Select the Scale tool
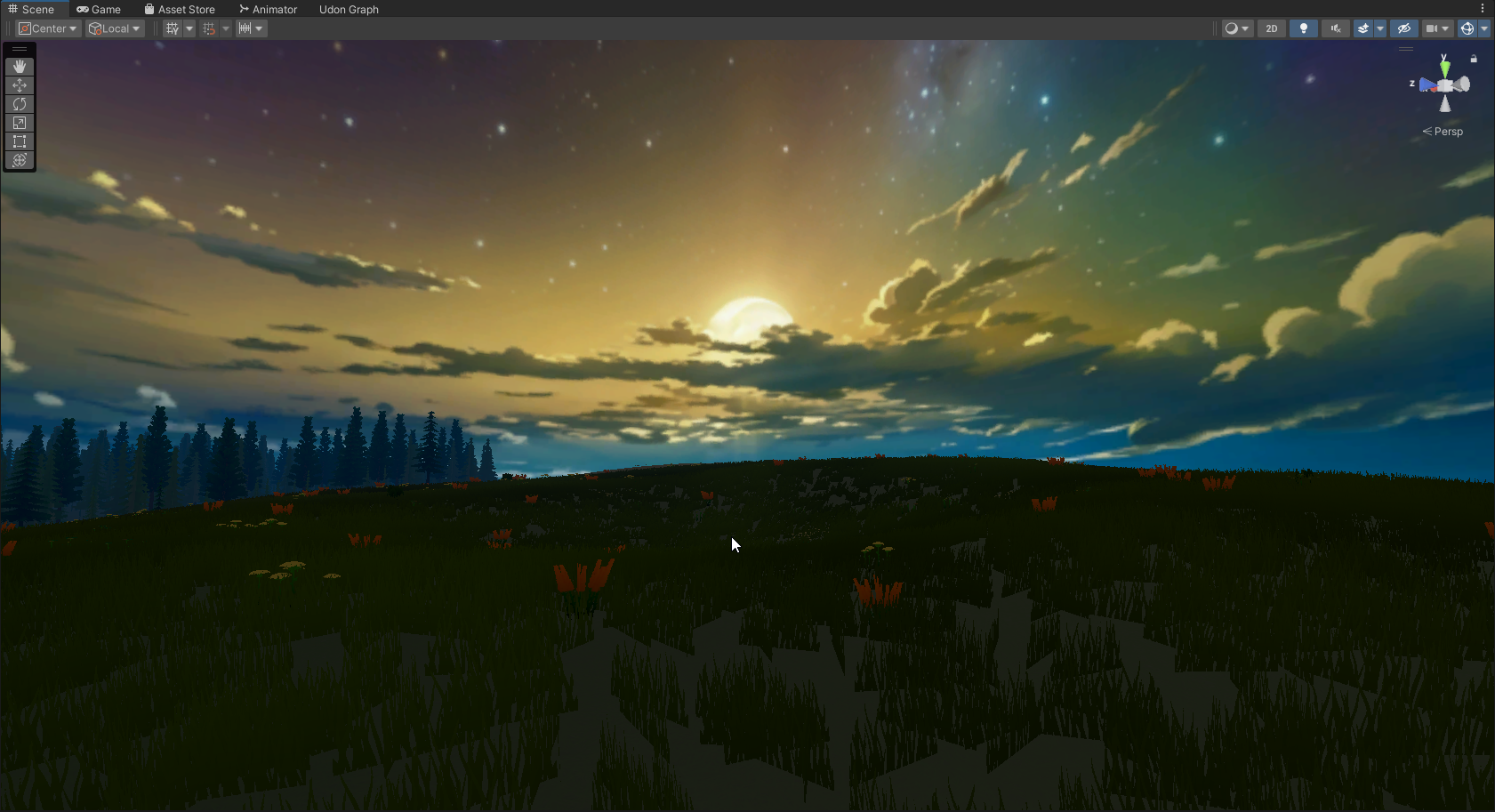 (20, 123)
